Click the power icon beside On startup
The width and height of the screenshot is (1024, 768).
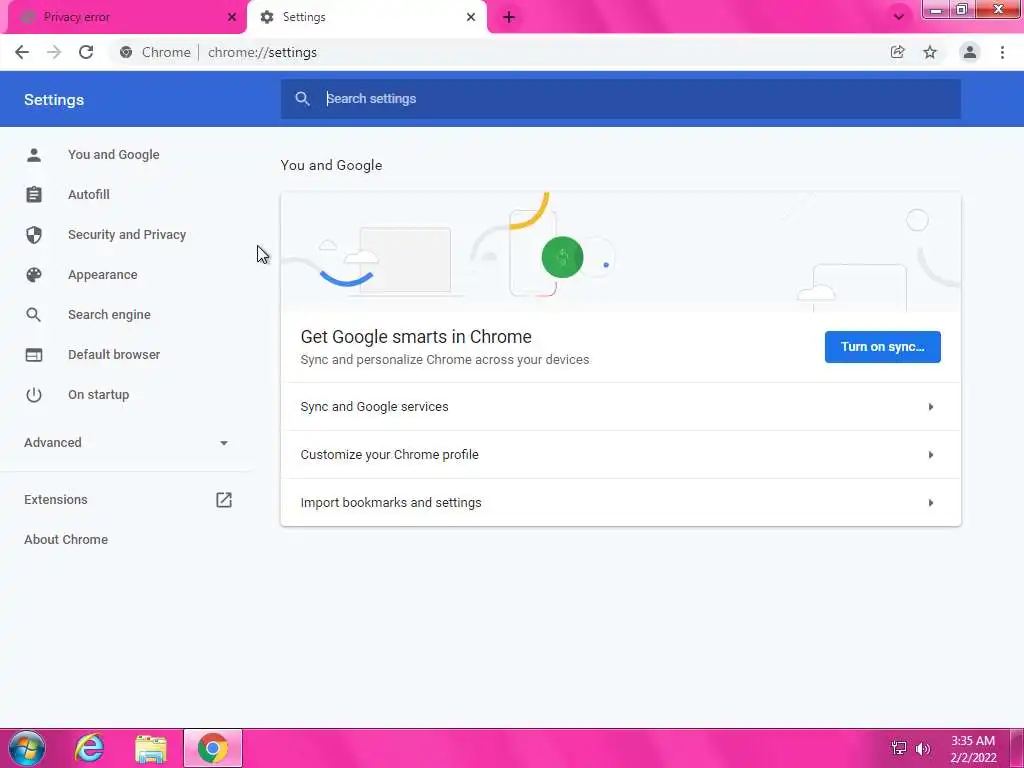click(x=34, y=394)
